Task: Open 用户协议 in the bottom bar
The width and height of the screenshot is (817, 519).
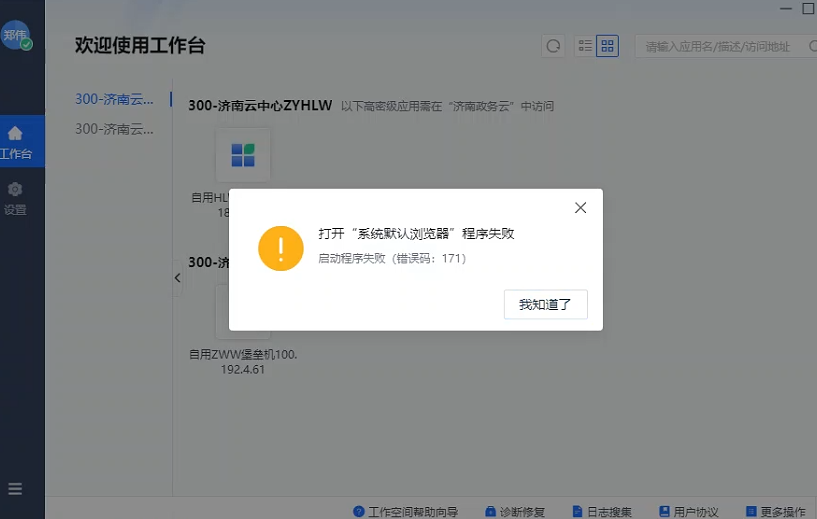Action: (689, 512)
